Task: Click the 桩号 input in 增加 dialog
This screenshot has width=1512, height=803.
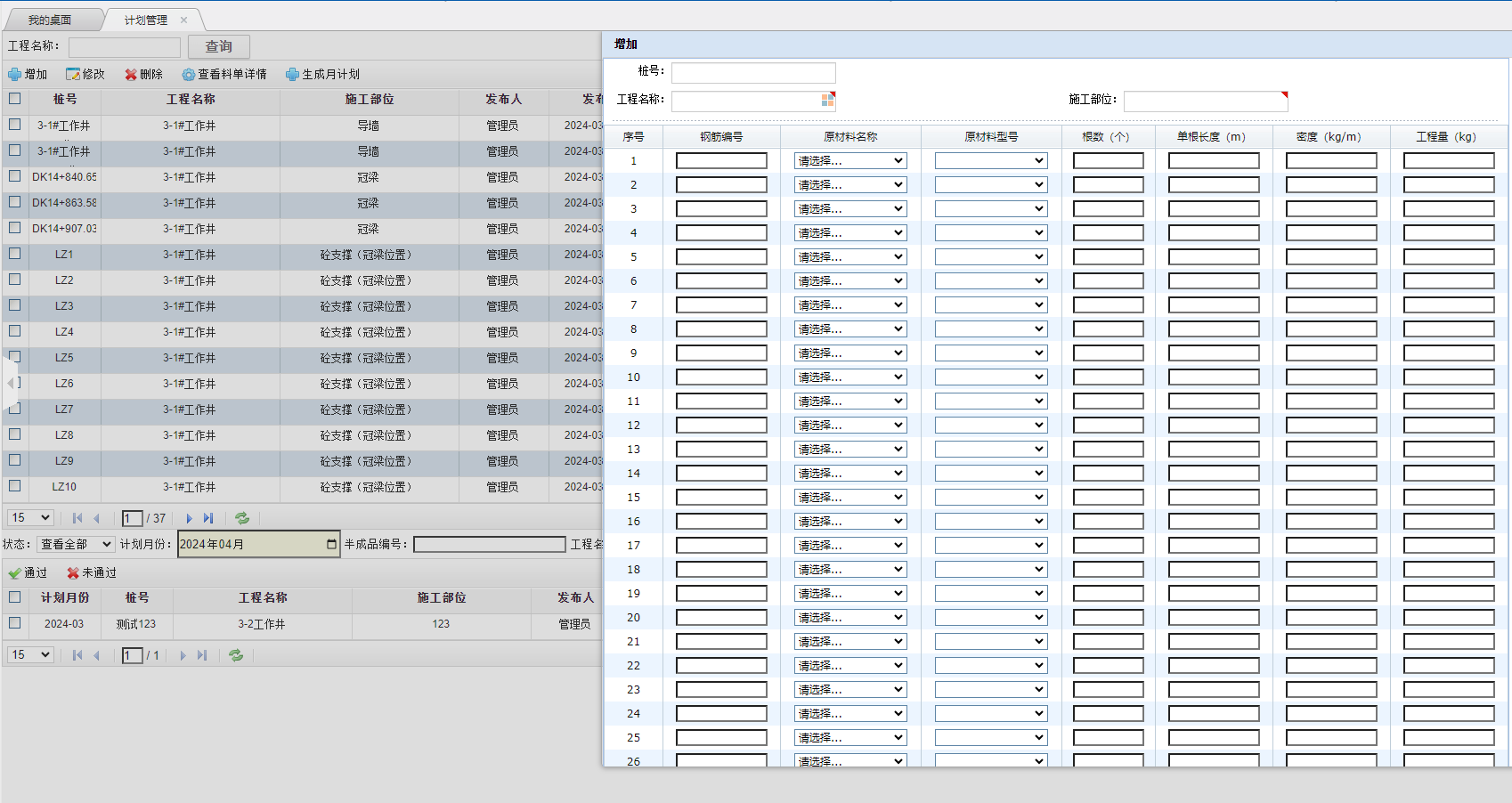Action: [x=753, y=73]
